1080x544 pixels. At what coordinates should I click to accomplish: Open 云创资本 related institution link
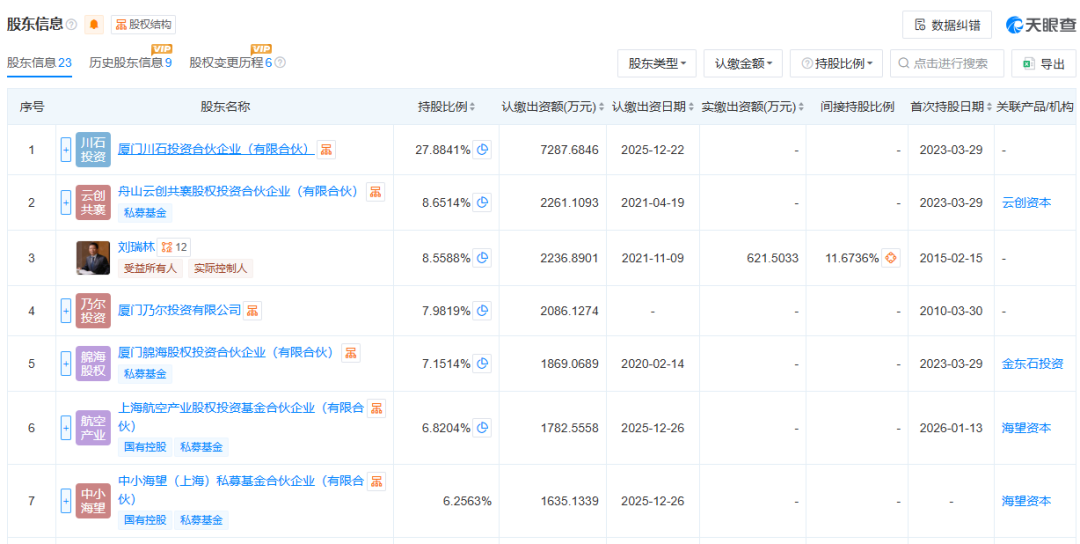[x=1026, y=202]
